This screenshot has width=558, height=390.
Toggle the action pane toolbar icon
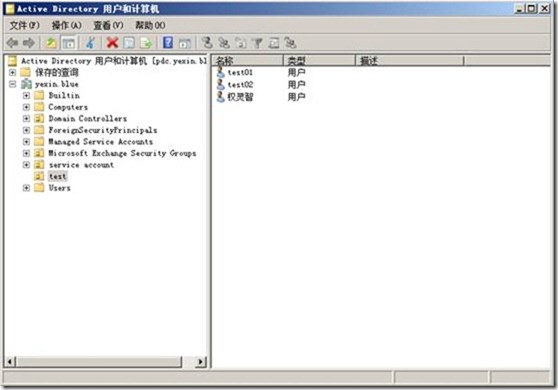click(185, 43)
